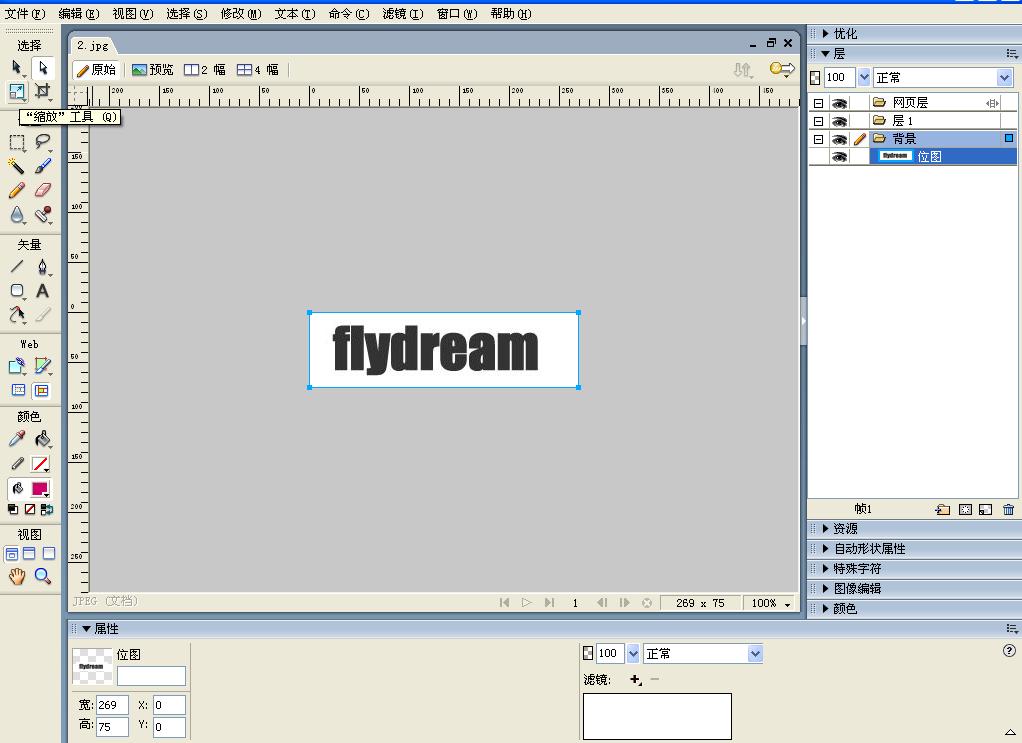Screen dimensions: 1022x743
Task: Expand the 优化 panel
Action: click(x=826, y=33)
